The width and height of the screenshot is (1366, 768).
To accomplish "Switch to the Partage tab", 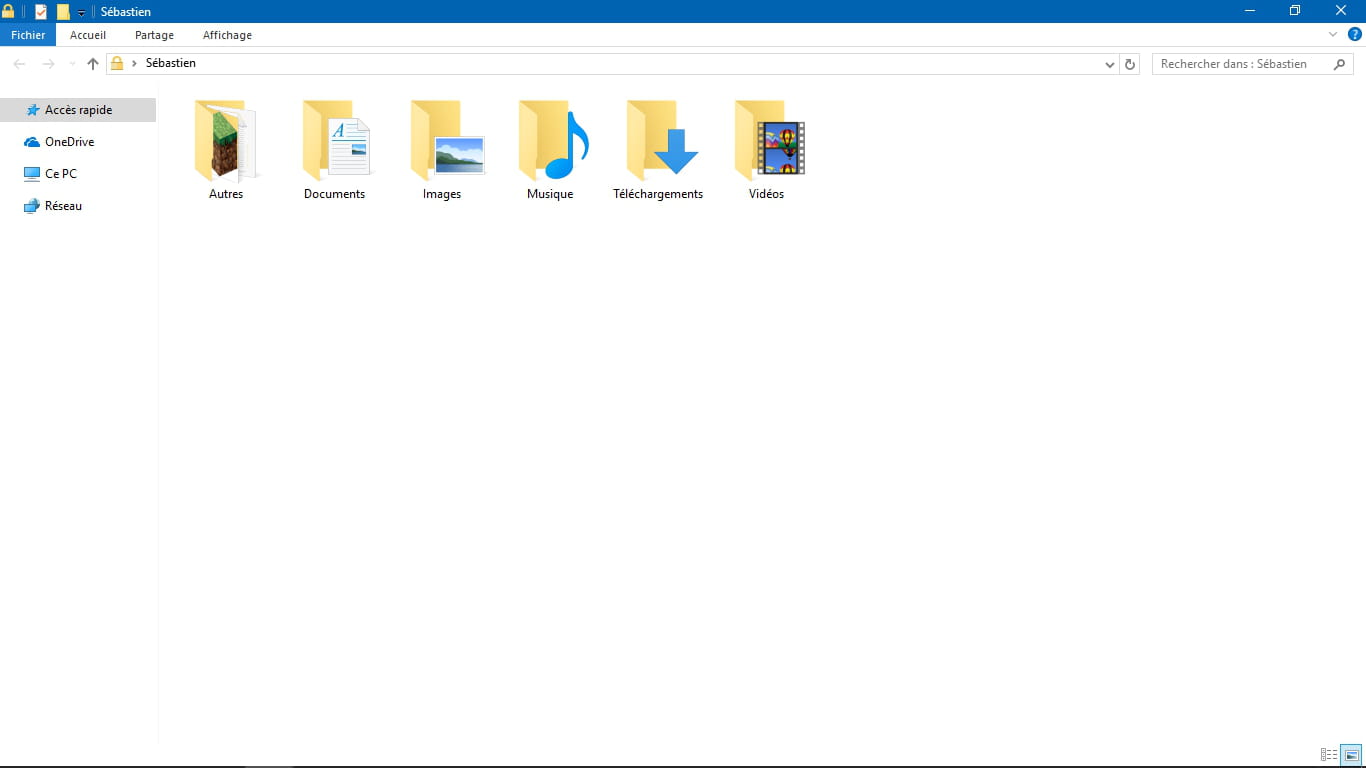I will [x=154, y=35].
